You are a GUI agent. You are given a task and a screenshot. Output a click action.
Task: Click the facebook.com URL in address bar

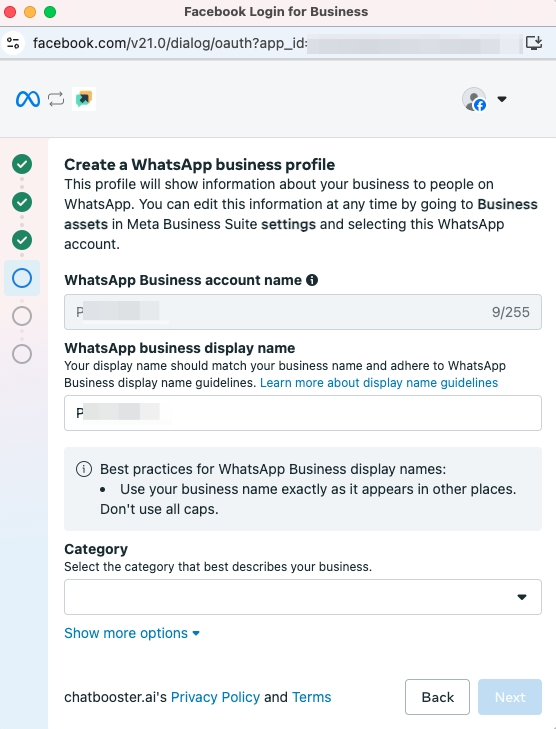click(170, 43)
